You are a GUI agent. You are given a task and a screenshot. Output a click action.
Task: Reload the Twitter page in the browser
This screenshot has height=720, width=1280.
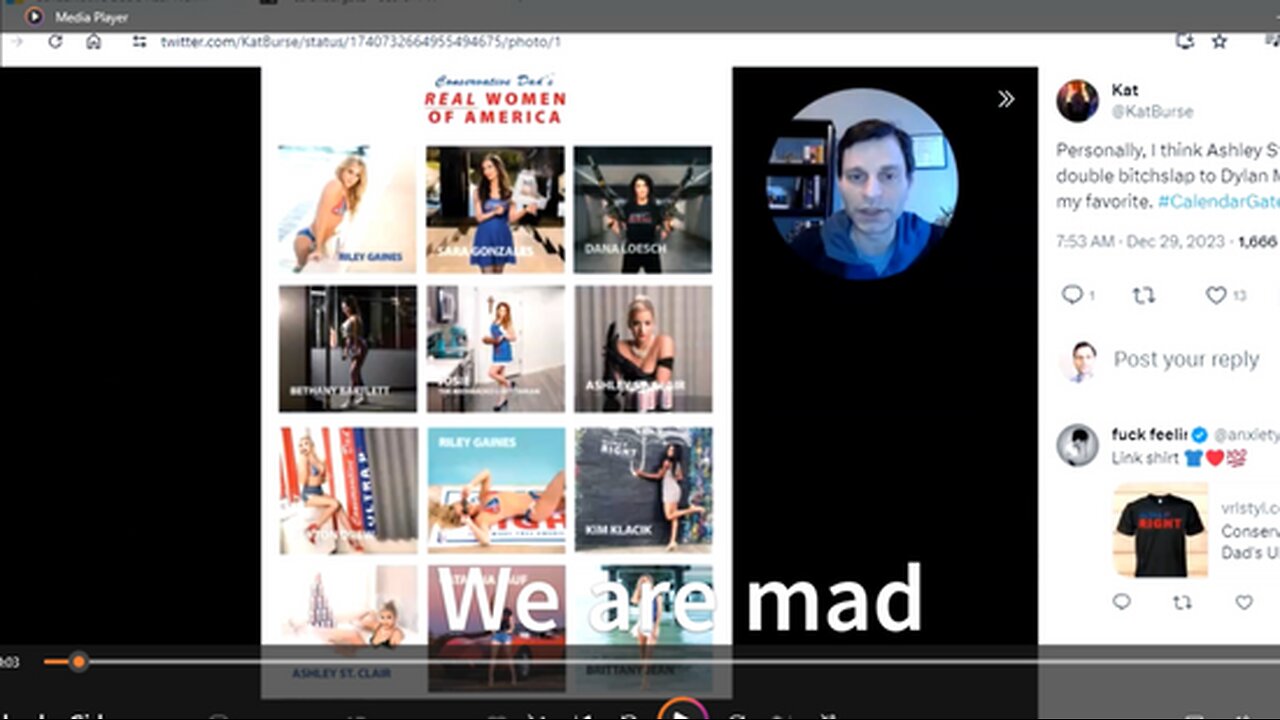(x=55, y=42)
